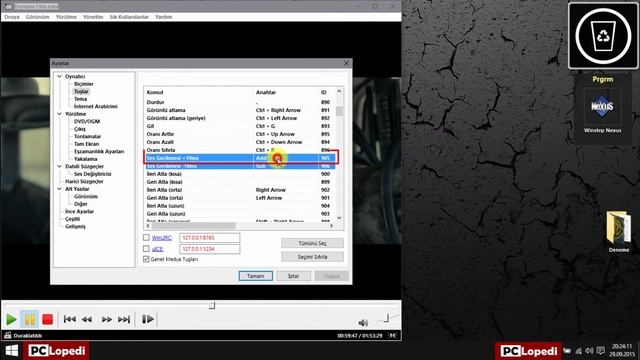Image resolution: width=640 pixels, height=360 pixels.
Task: Open the WinLIRC link
Action: pyautogui.click(x=162, y=238)
